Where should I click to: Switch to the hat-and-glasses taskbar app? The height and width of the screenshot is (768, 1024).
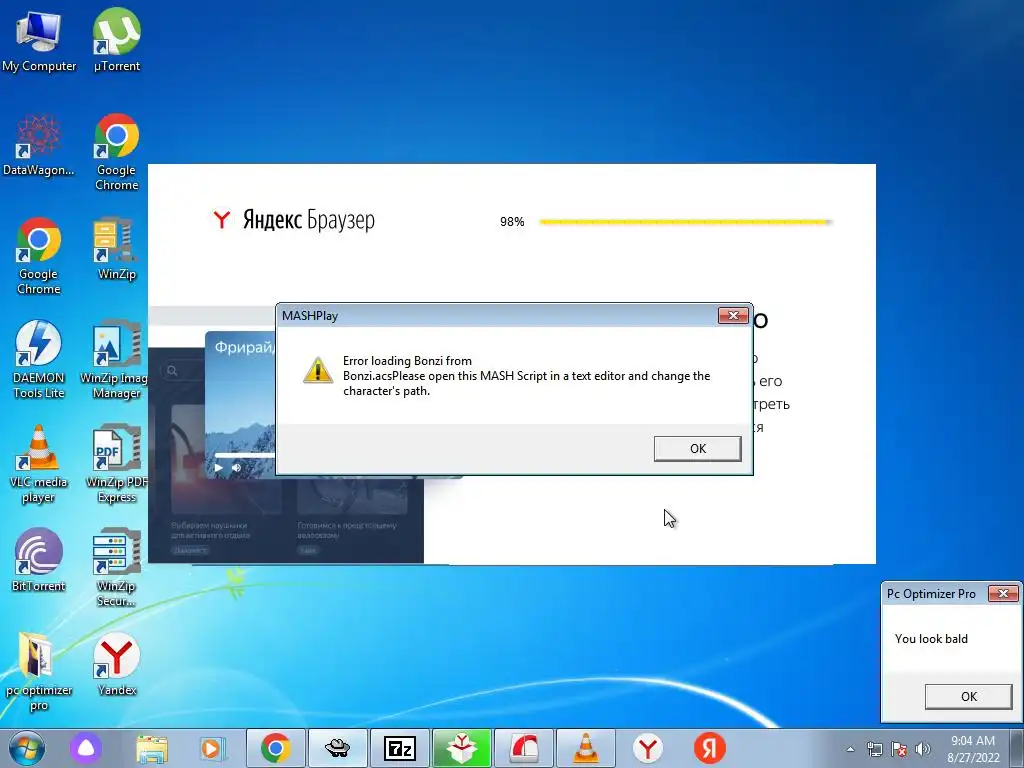(x=338, y=748)
